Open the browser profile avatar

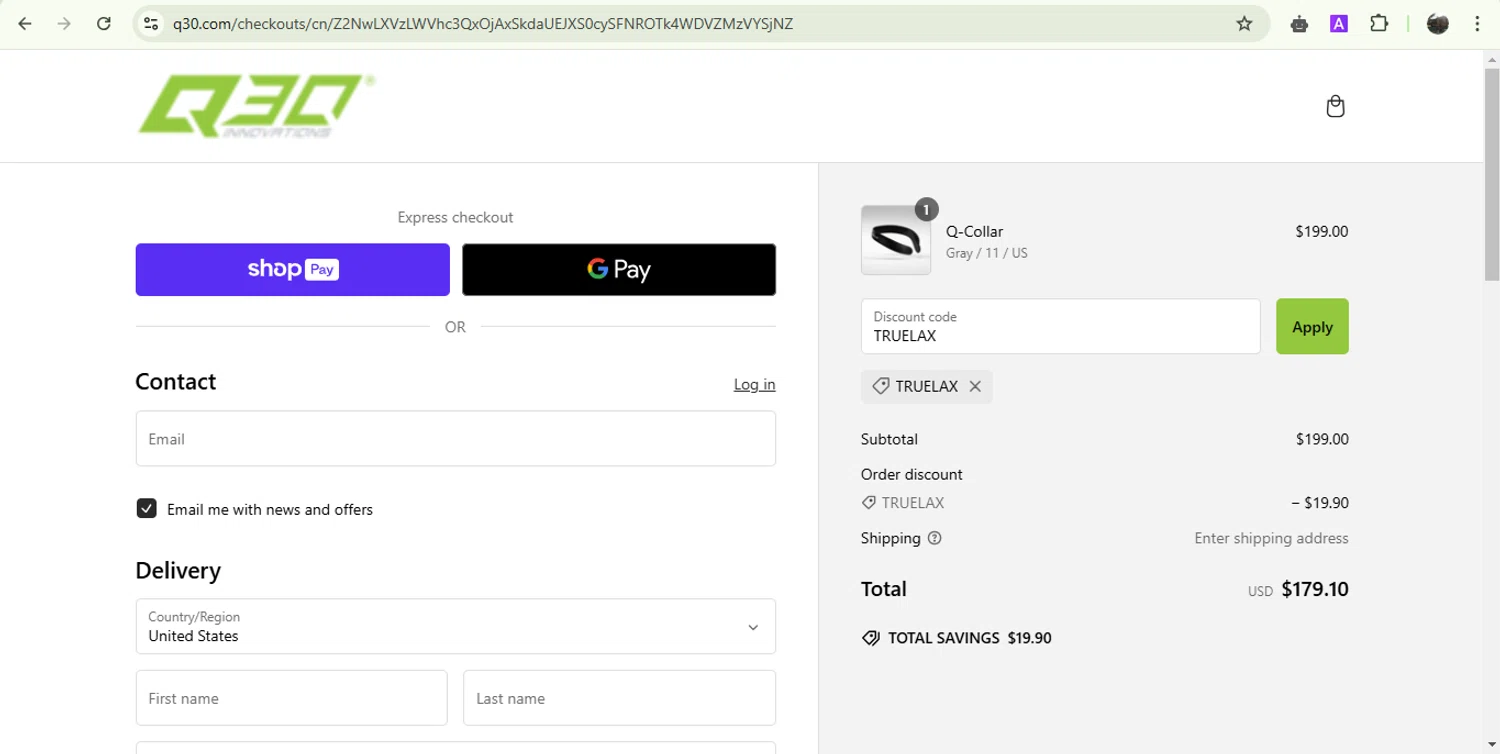tap(1438, 24)
